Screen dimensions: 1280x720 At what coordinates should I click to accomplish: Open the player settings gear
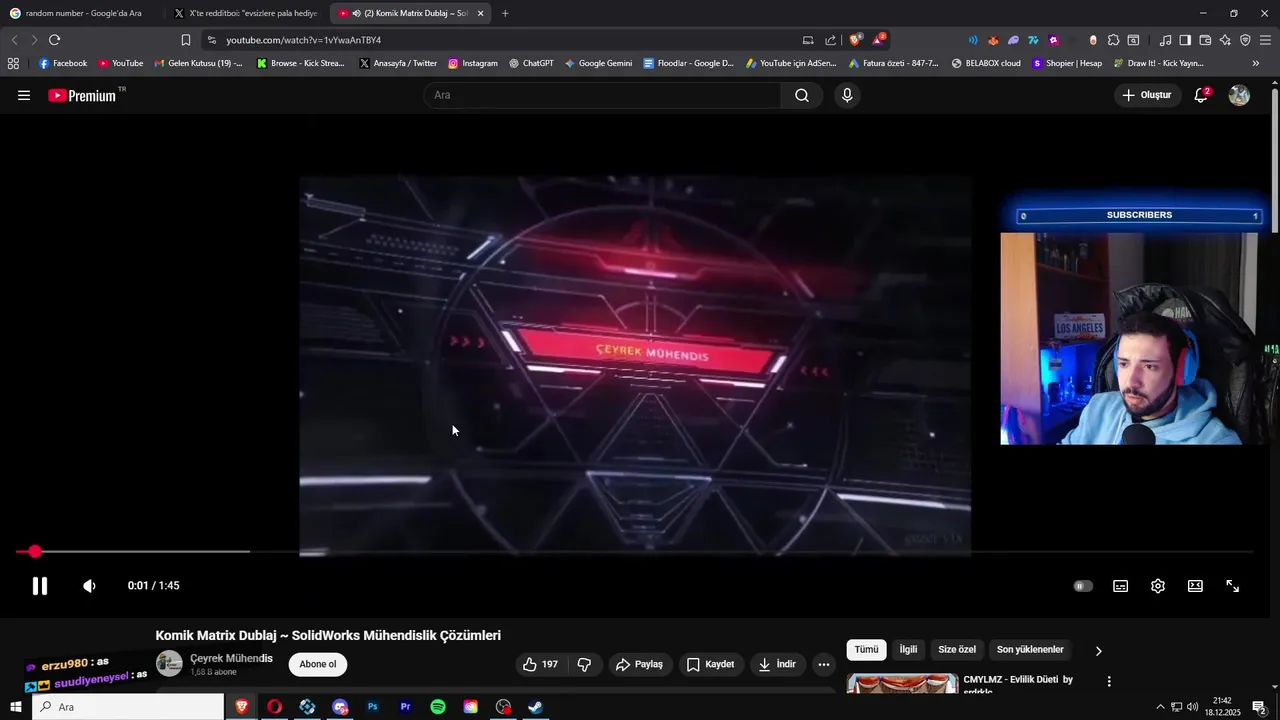pyautogui.click(x=1158, y=586)
